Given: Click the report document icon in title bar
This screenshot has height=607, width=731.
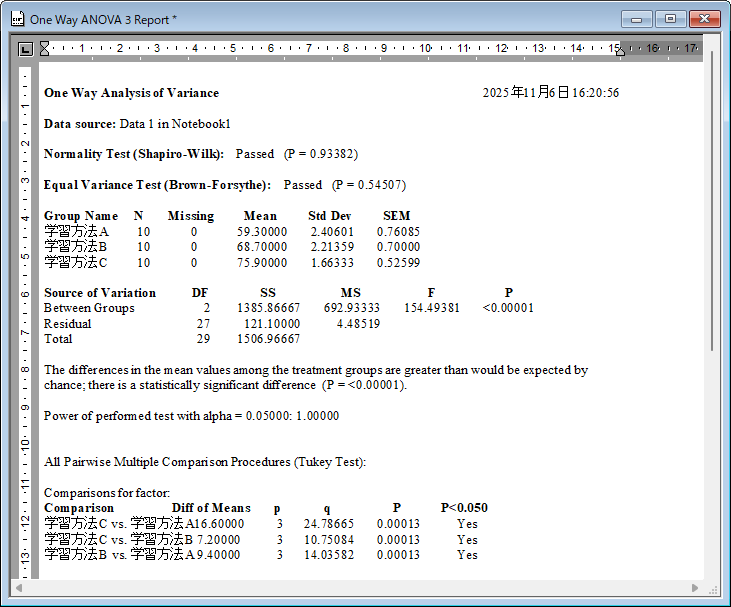Looking at the screenshot, I should (x=16, y=19).
